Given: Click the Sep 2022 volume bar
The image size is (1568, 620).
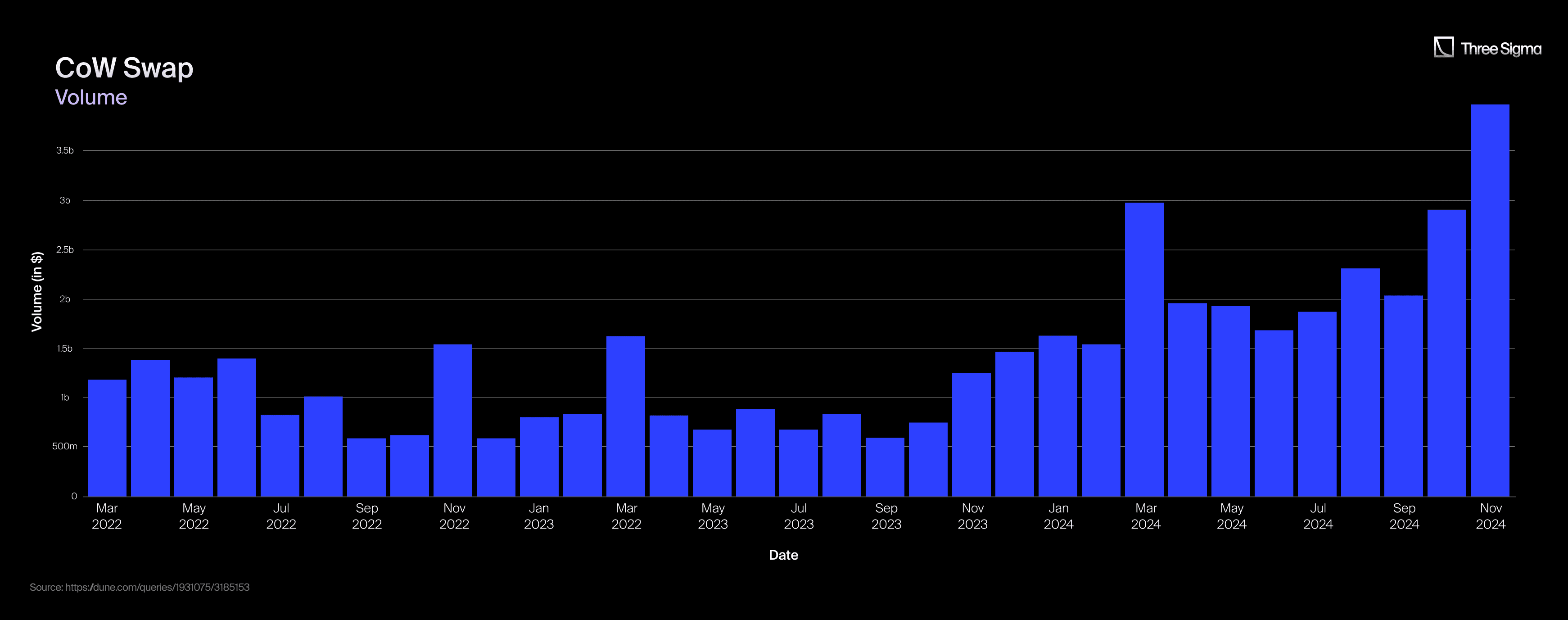Looking at the screenshot, I should pyautogui.click(x=366, y=467).
